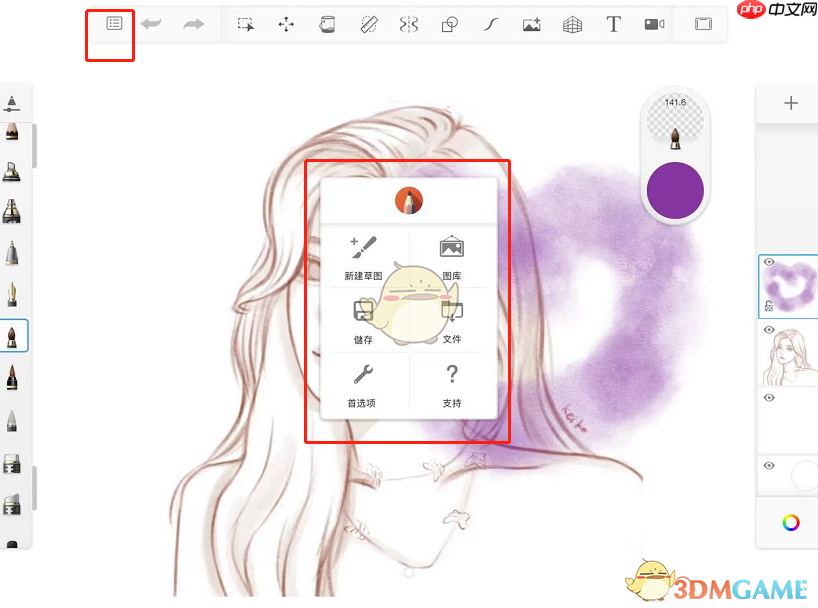Select the highlighted brush in brush palette

pos(12,337)
